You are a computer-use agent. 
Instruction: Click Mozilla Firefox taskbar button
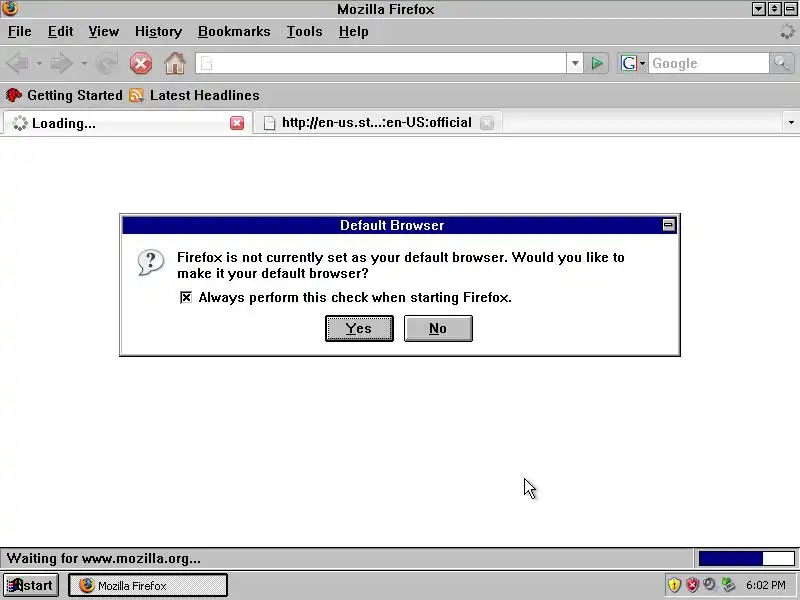pyautogui.click(x=148, y=585)
